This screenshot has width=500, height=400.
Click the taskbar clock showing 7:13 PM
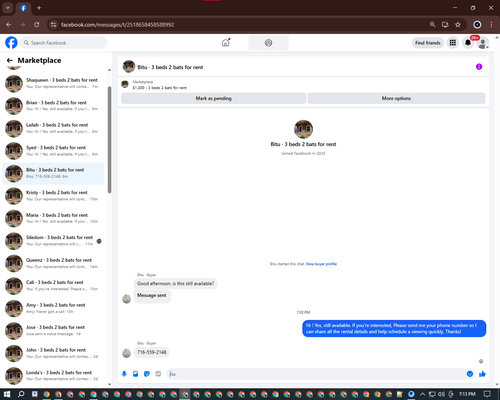click(467, 394)
